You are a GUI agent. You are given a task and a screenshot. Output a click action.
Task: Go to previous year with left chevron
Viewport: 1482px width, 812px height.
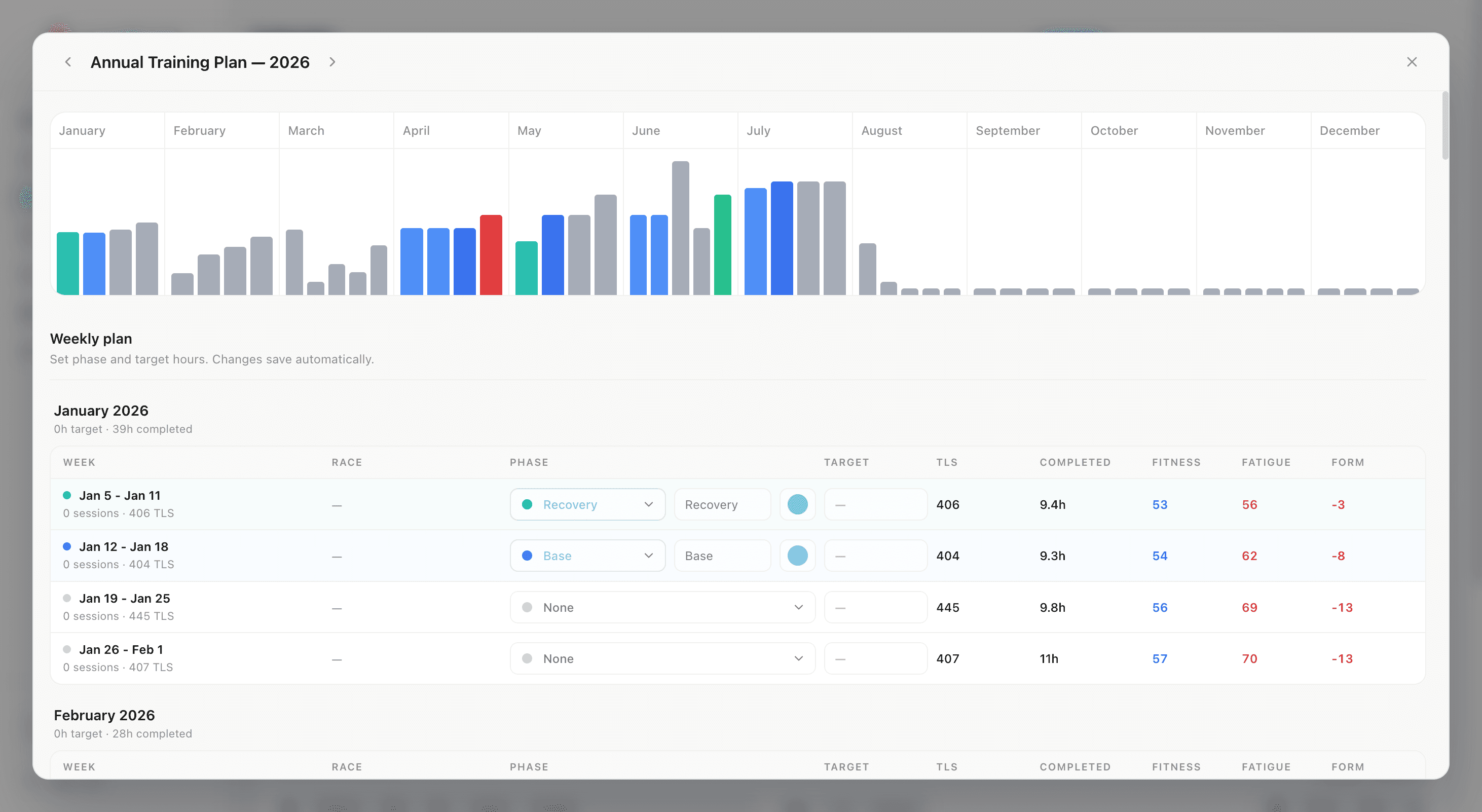[x=68, y=61]
